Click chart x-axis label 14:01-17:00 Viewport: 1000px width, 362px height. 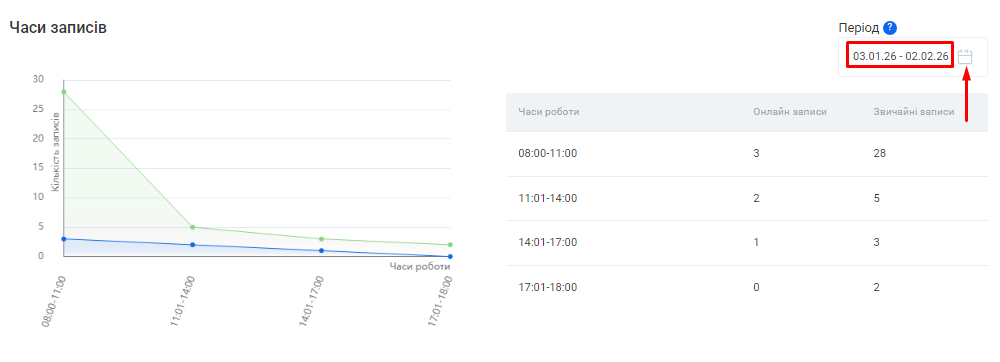(x=311, y=302)
